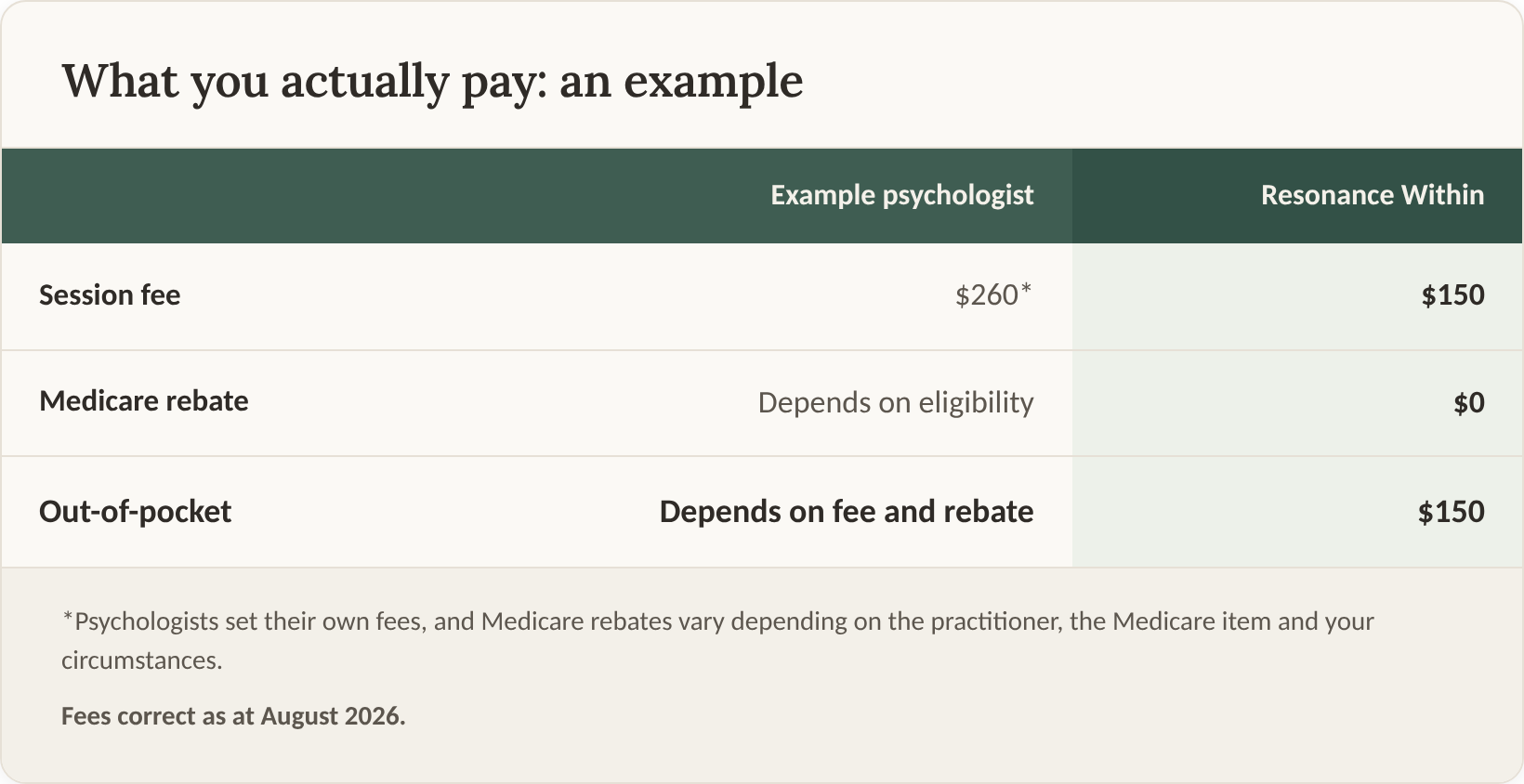
Task: Select the $150 out-of-pocket total
Action: (x=1452, y=512)
